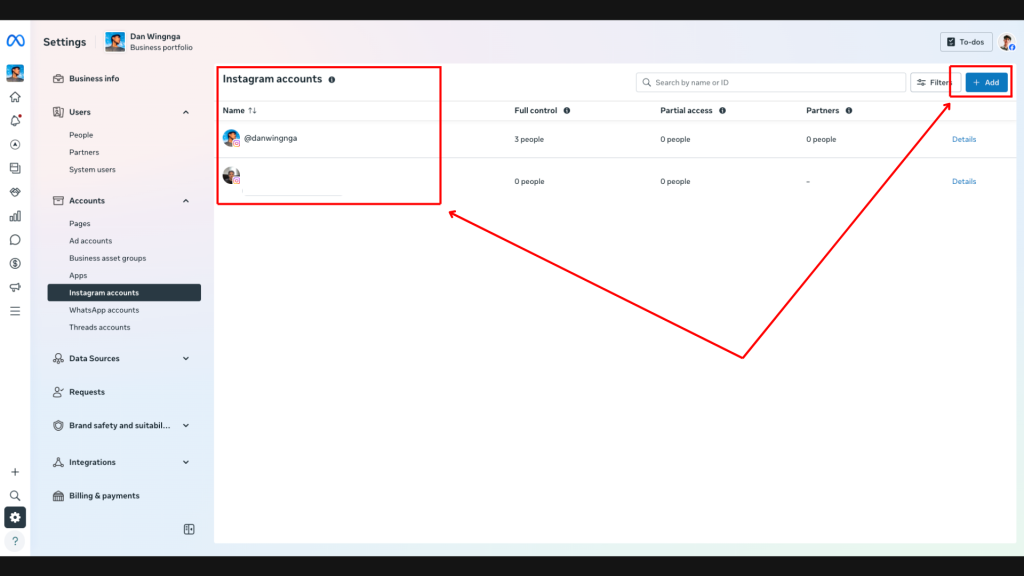Screen dimensions: 1024x576
Task: Select Instagram accounts menu item
Action: 124,293
